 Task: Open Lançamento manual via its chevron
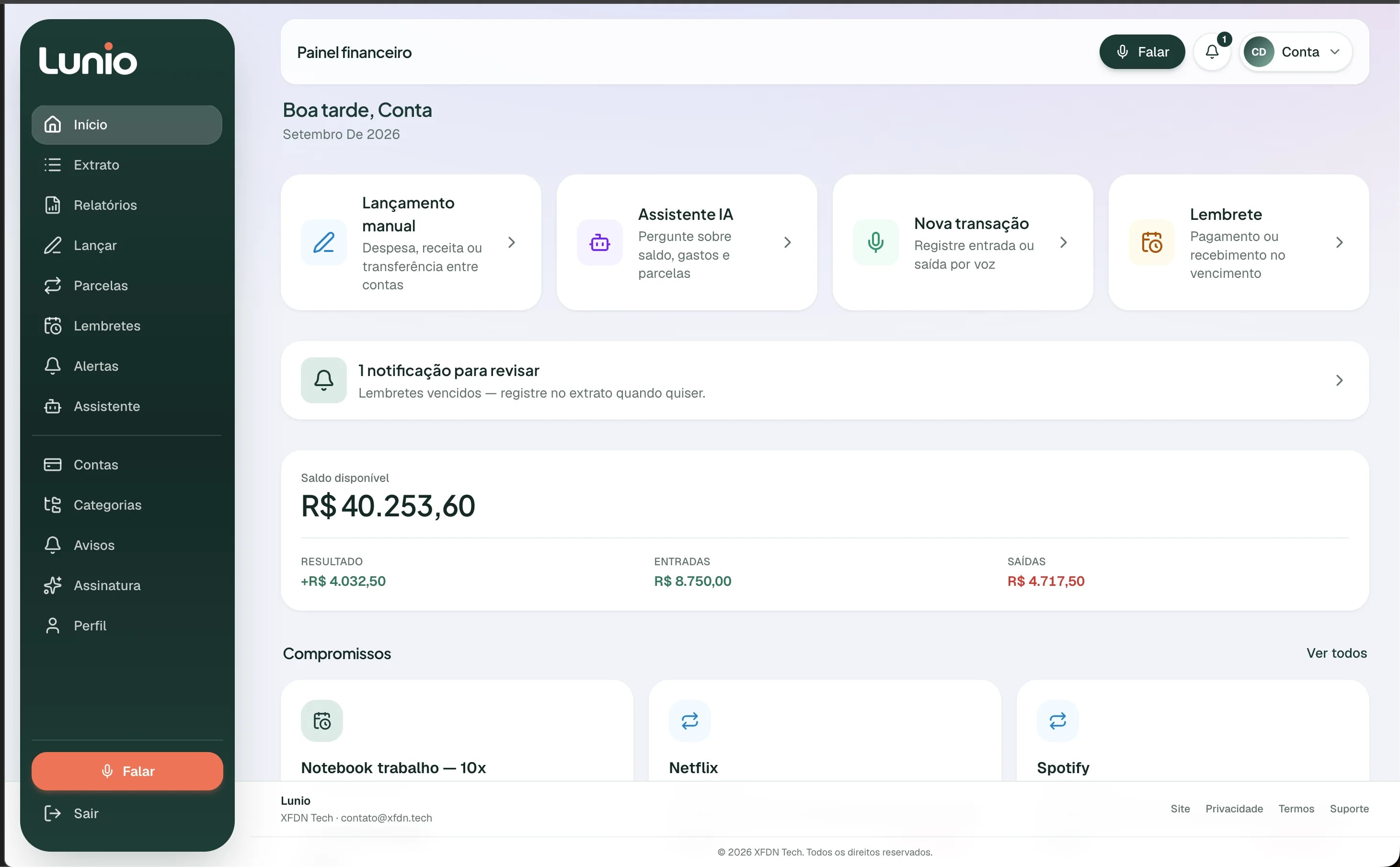pyautogui.click(x=512, y=242)
